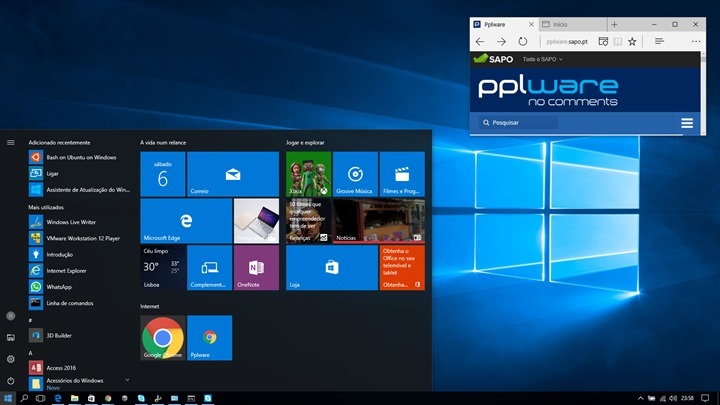The width and height of the screenshot is (720, 405).
Task: Click the Power button in Start
Action: pos(11,381)
